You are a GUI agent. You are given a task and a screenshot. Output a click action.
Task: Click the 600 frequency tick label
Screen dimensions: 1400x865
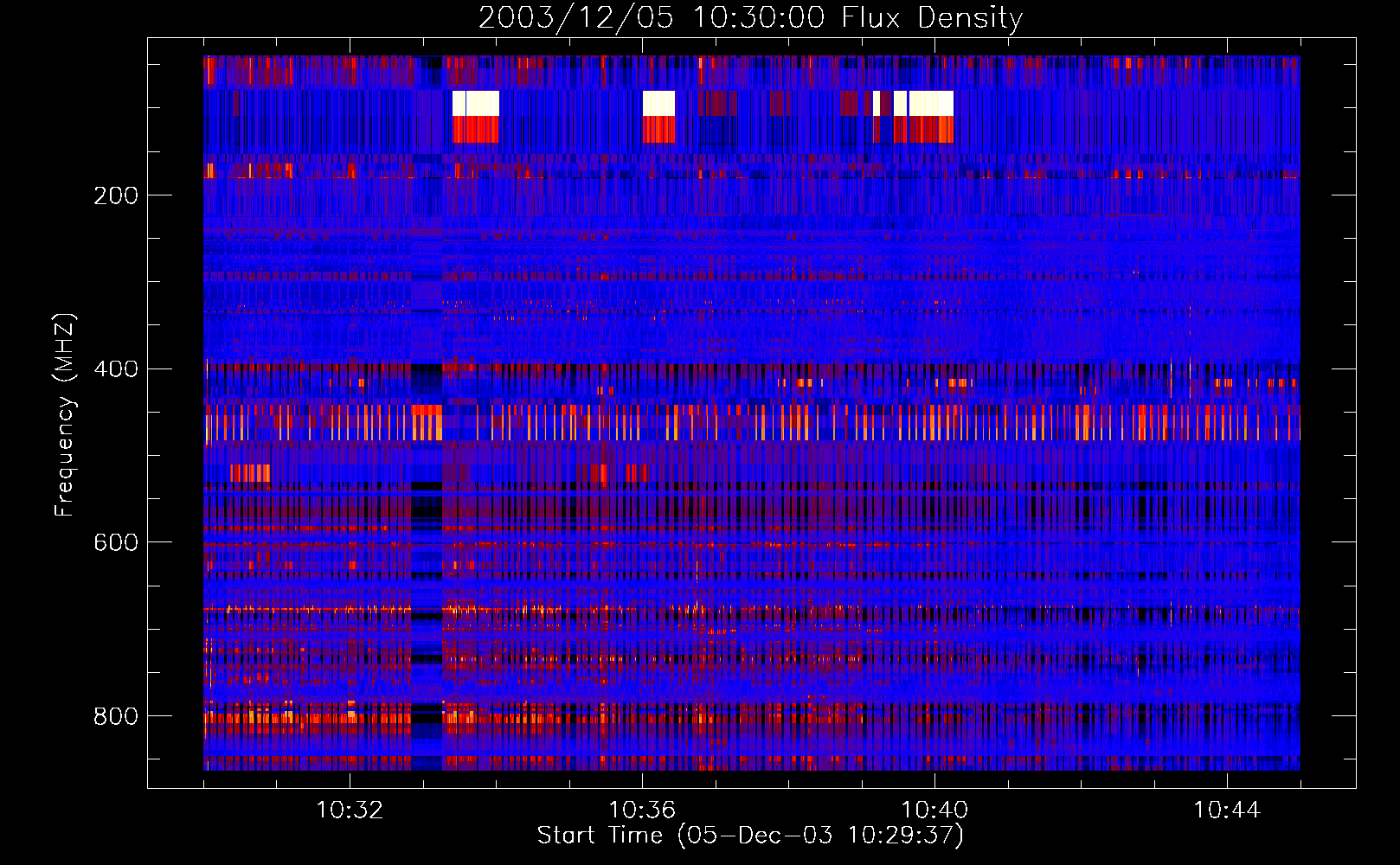click(x=116, y=542)
